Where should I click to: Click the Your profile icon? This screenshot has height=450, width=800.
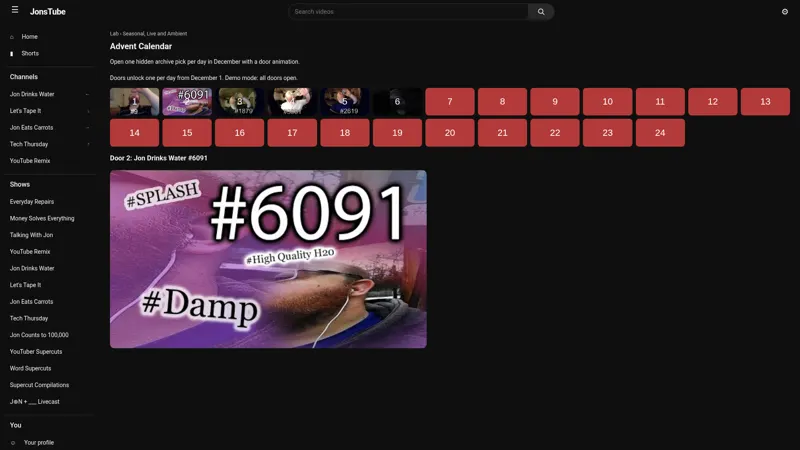13,443
